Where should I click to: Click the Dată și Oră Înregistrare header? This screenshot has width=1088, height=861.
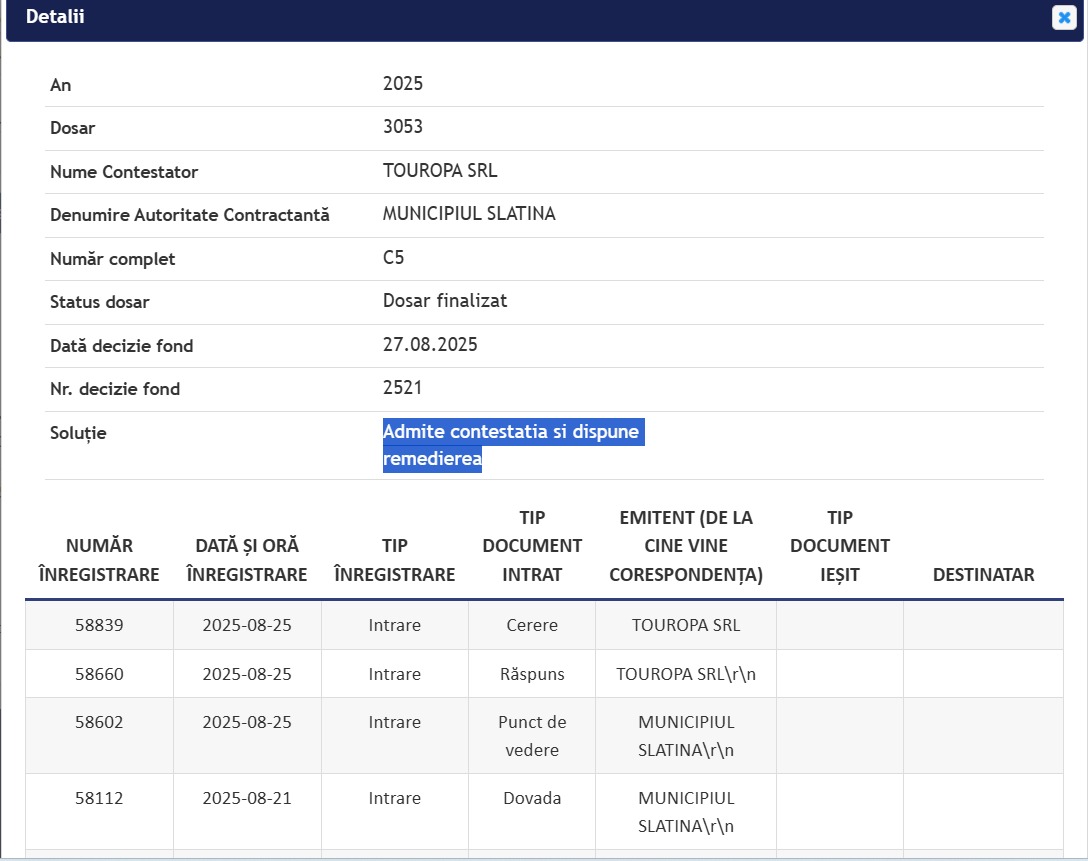247,560
